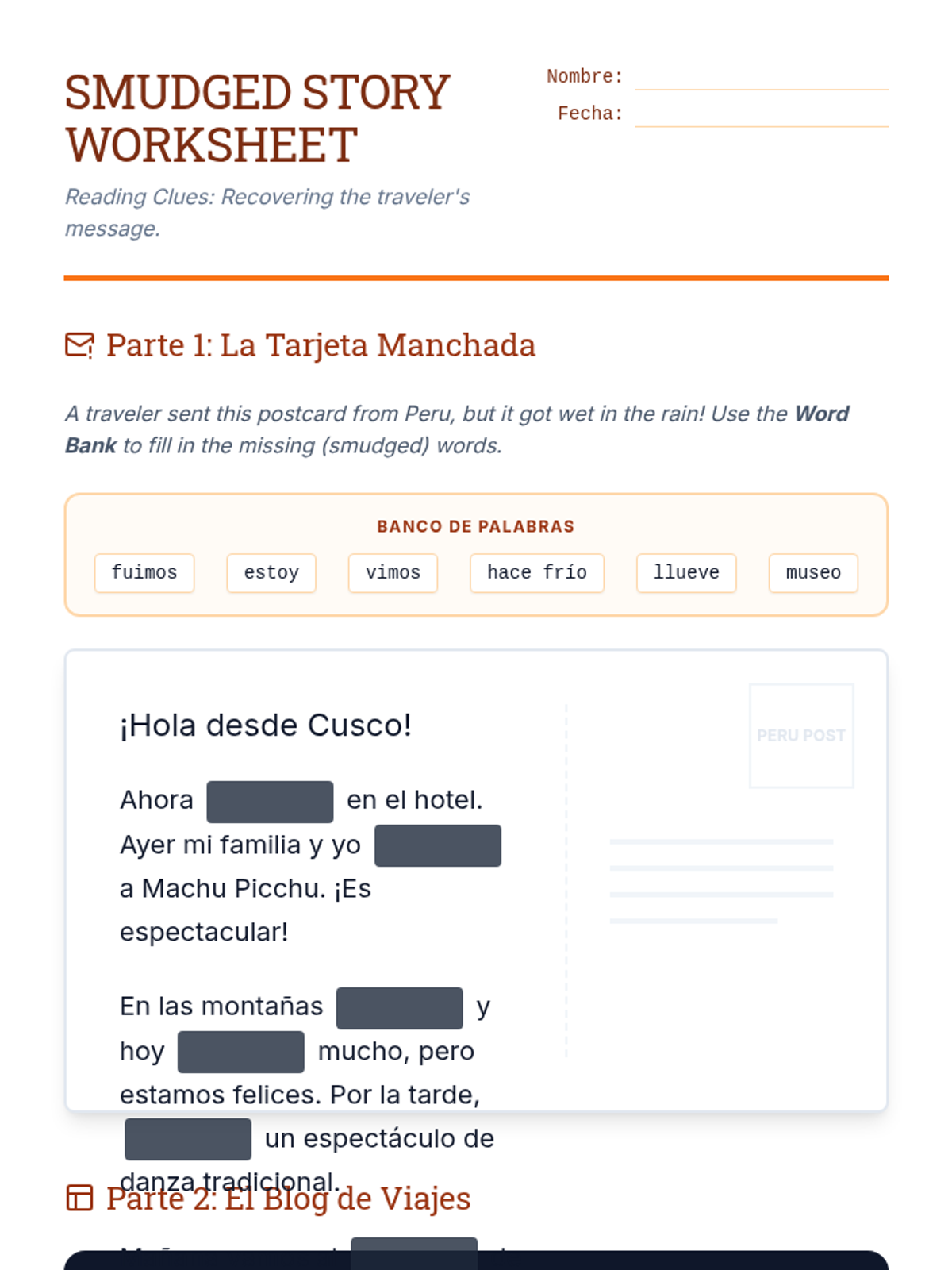Click the blank between "hoy" and "mucho"

241,1052
